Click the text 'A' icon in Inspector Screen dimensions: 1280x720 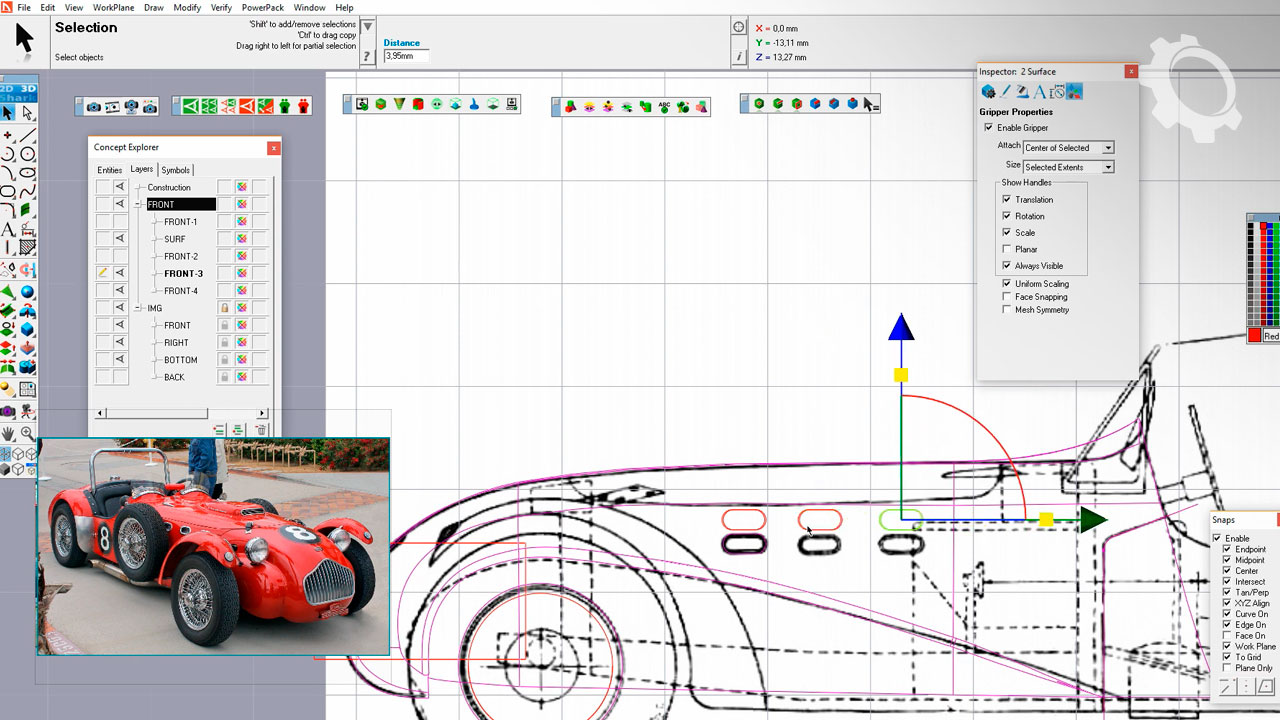click(x=1039, y=92)
